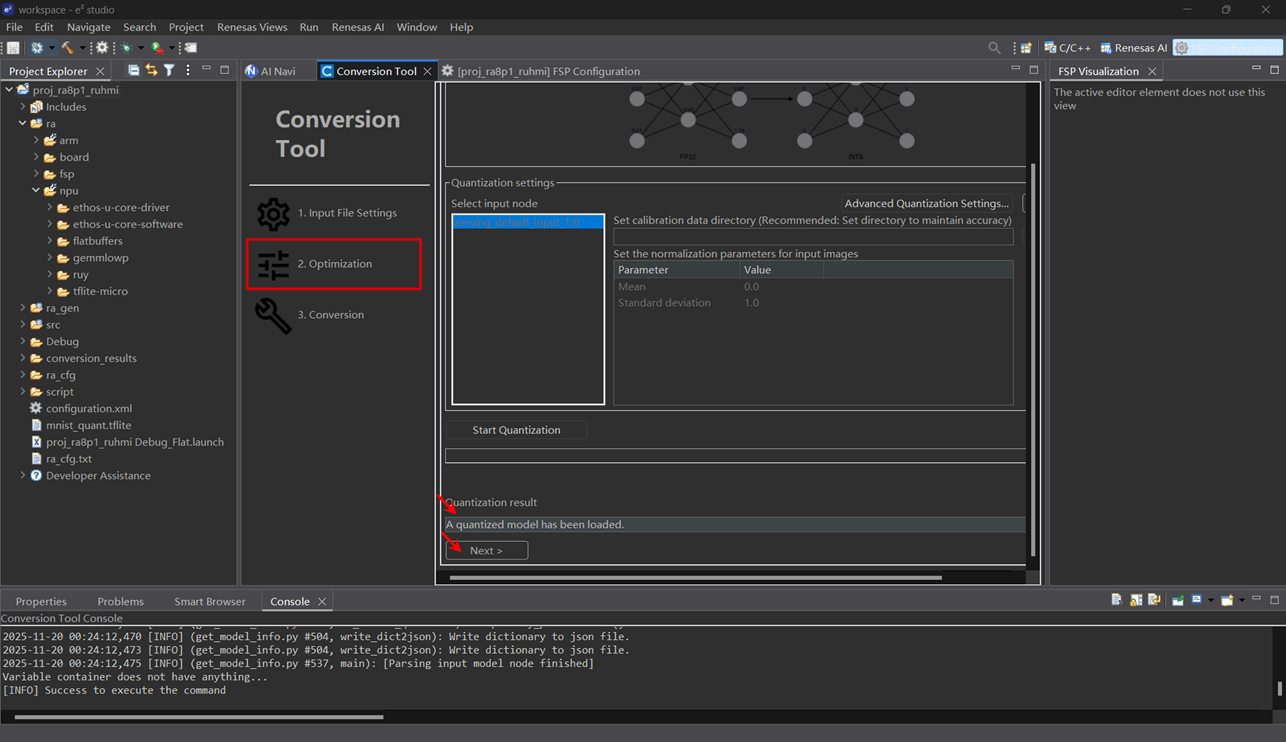This screenshot has height=742, width=1286.
Task: Click the Clear Console icon
Action: tap(1117, 600)
